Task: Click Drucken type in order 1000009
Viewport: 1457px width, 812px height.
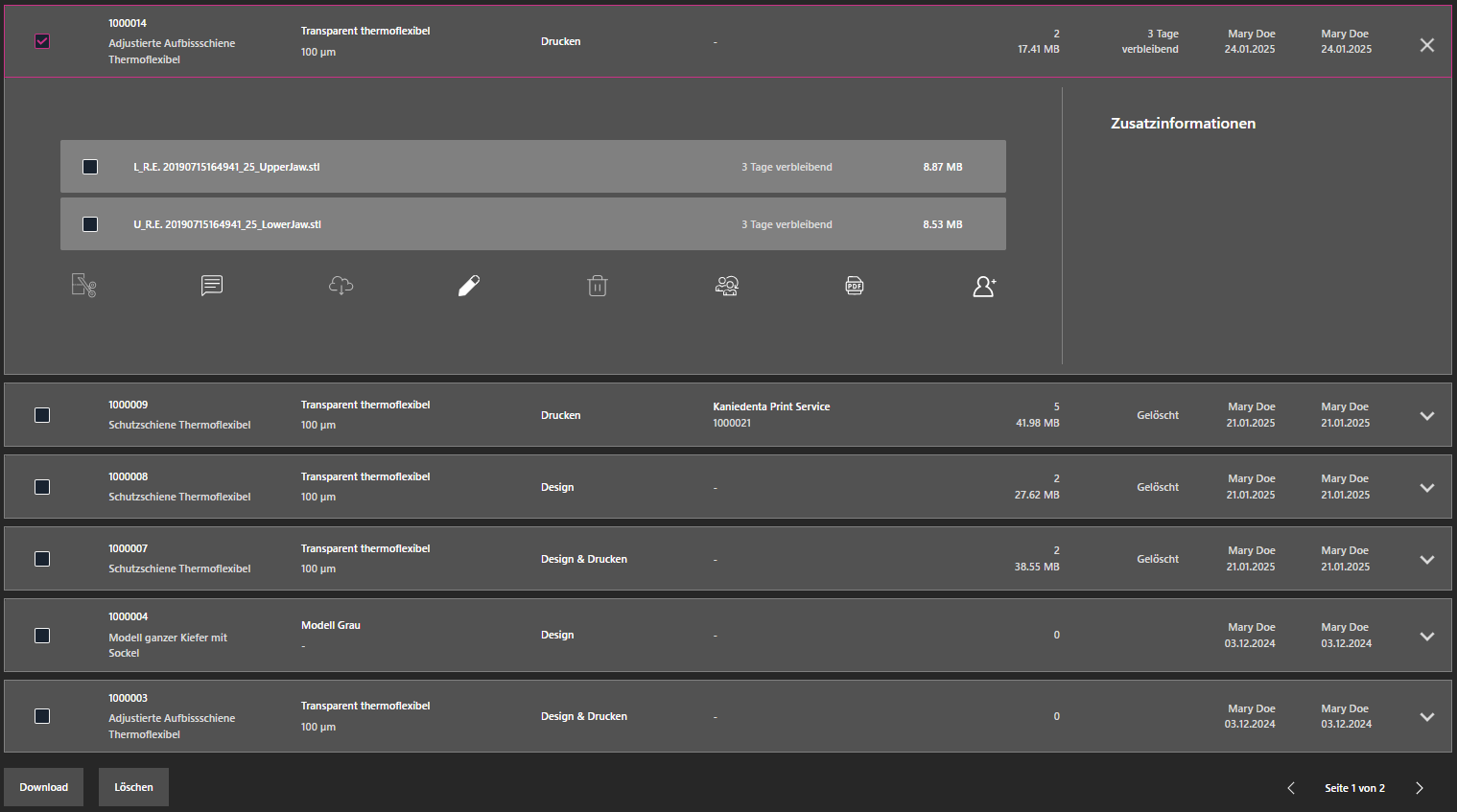Action: click(x=560, y=415)
